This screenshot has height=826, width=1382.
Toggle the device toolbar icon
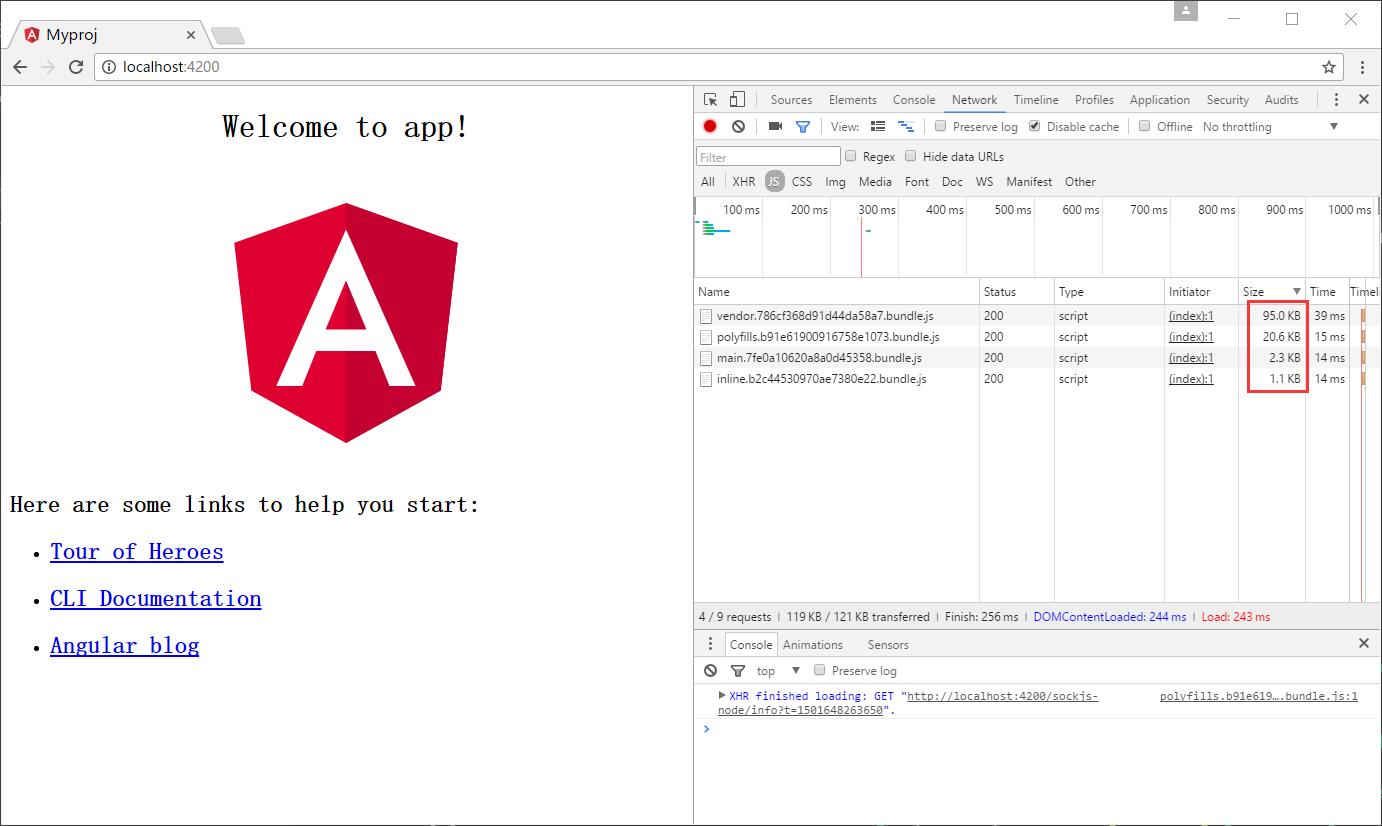(x=737, y=100)
